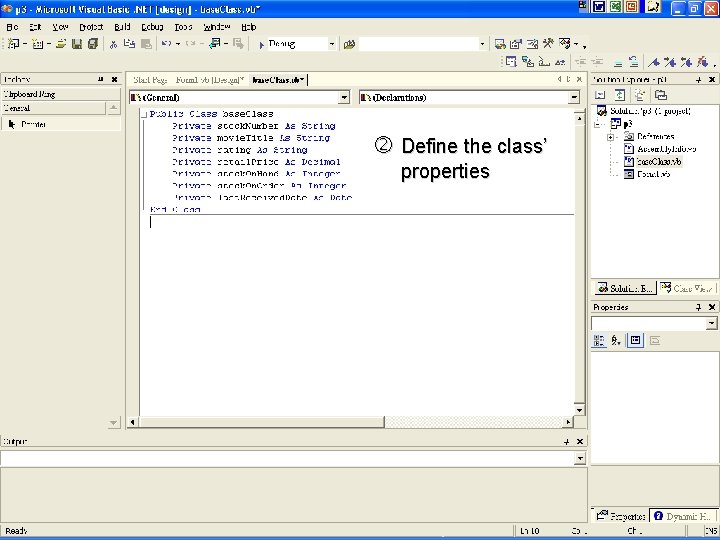The height and width of the screenshot is (540, 720).
Task: Click the Add New Item toolbar icon
Action: (x=38, y=44)
